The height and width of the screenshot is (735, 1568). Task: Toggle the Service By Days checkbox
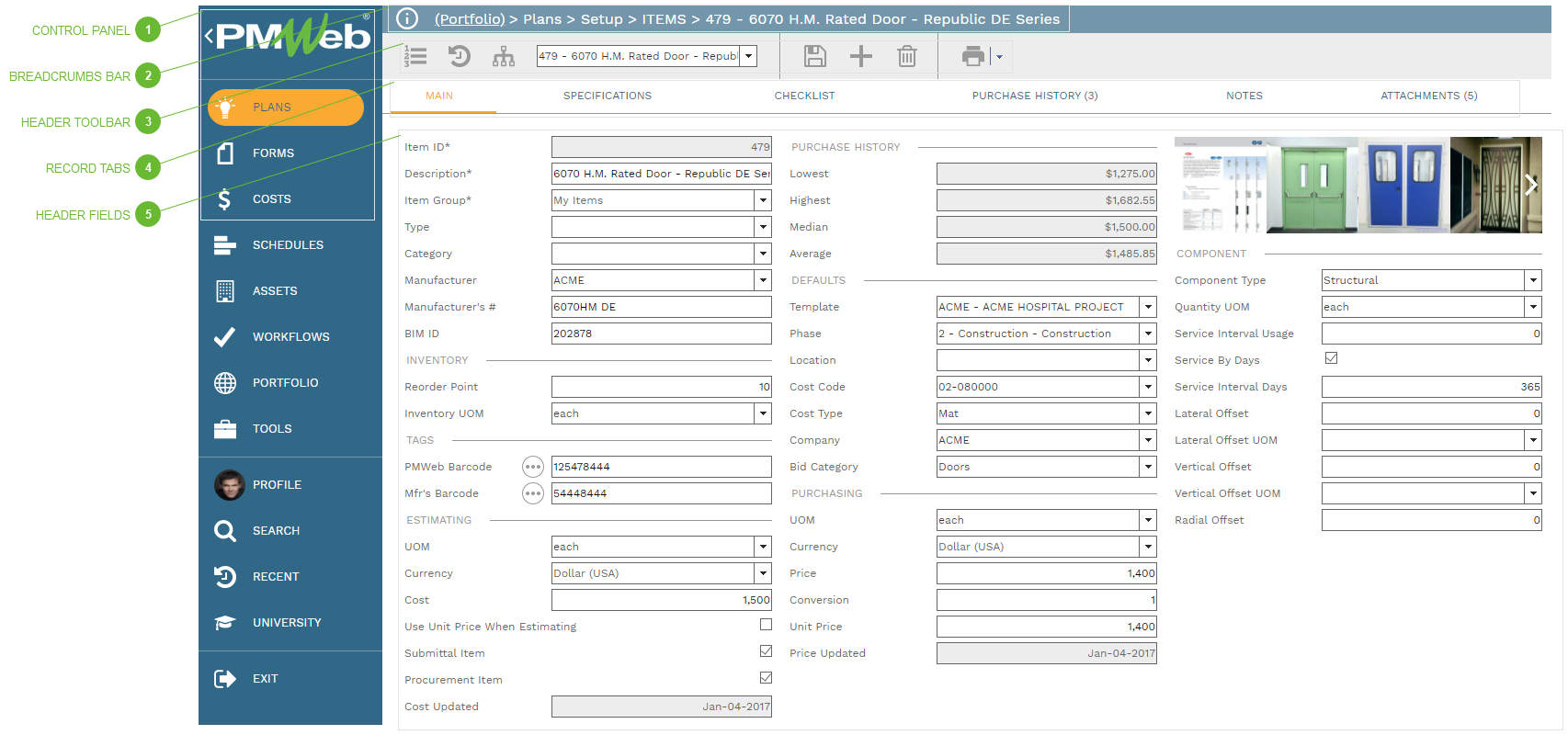click(x=1331, y=358)
